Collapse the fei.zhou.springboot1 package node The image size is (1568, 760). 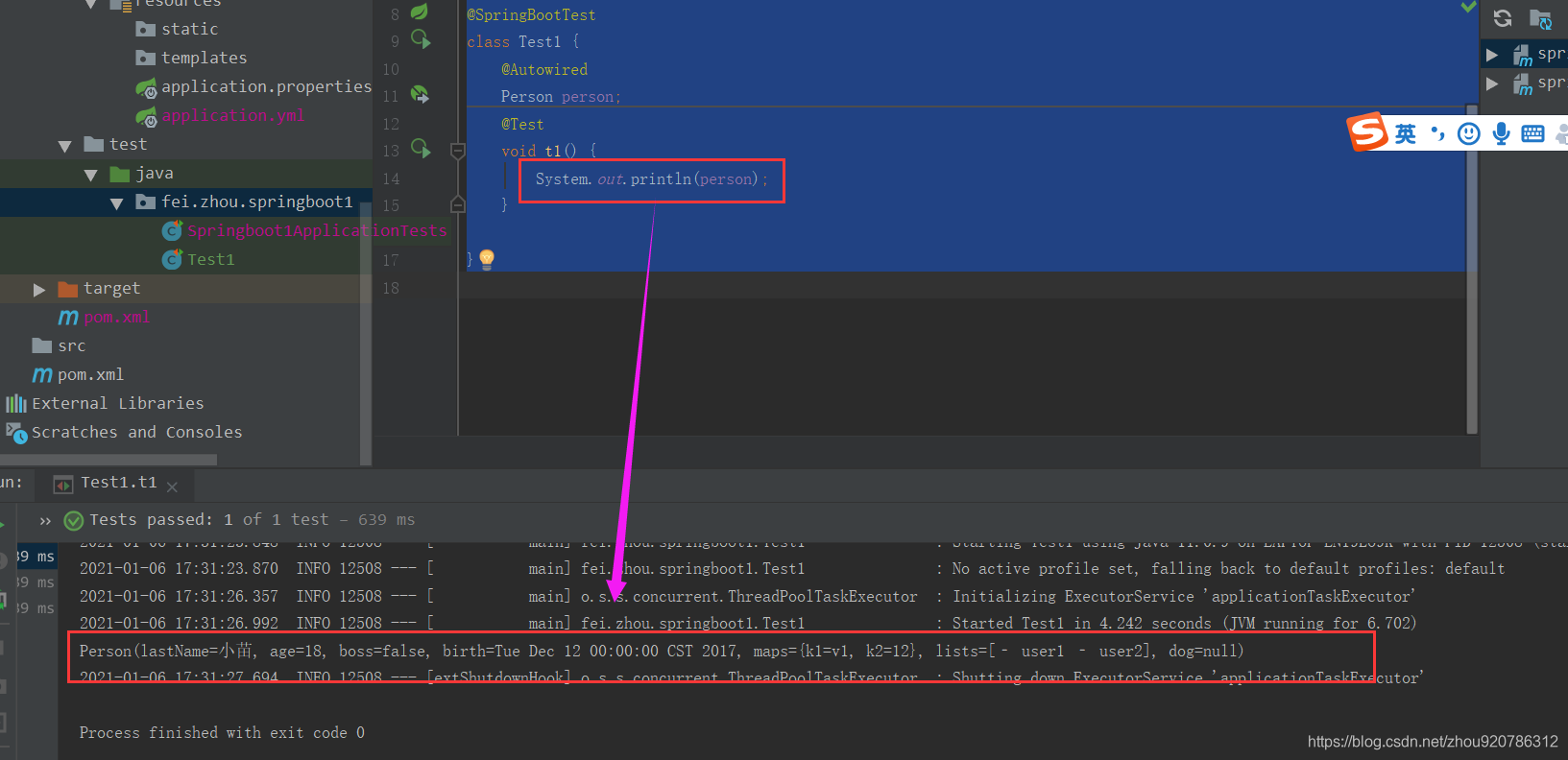[x=116, y=203]
